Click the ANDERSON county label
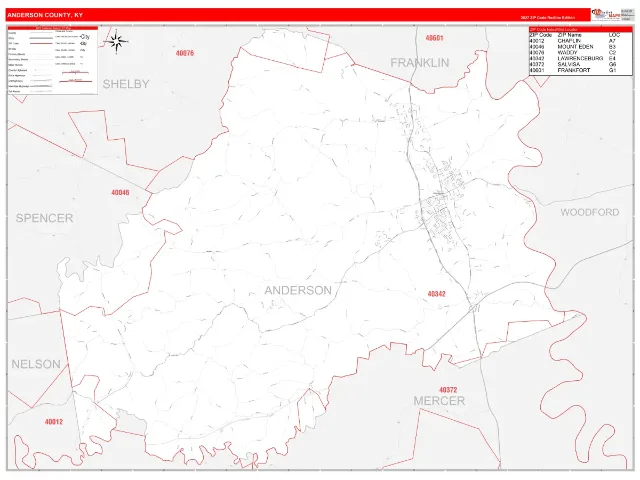This screenshot has width=640, height=480. (x=298, y=290)
